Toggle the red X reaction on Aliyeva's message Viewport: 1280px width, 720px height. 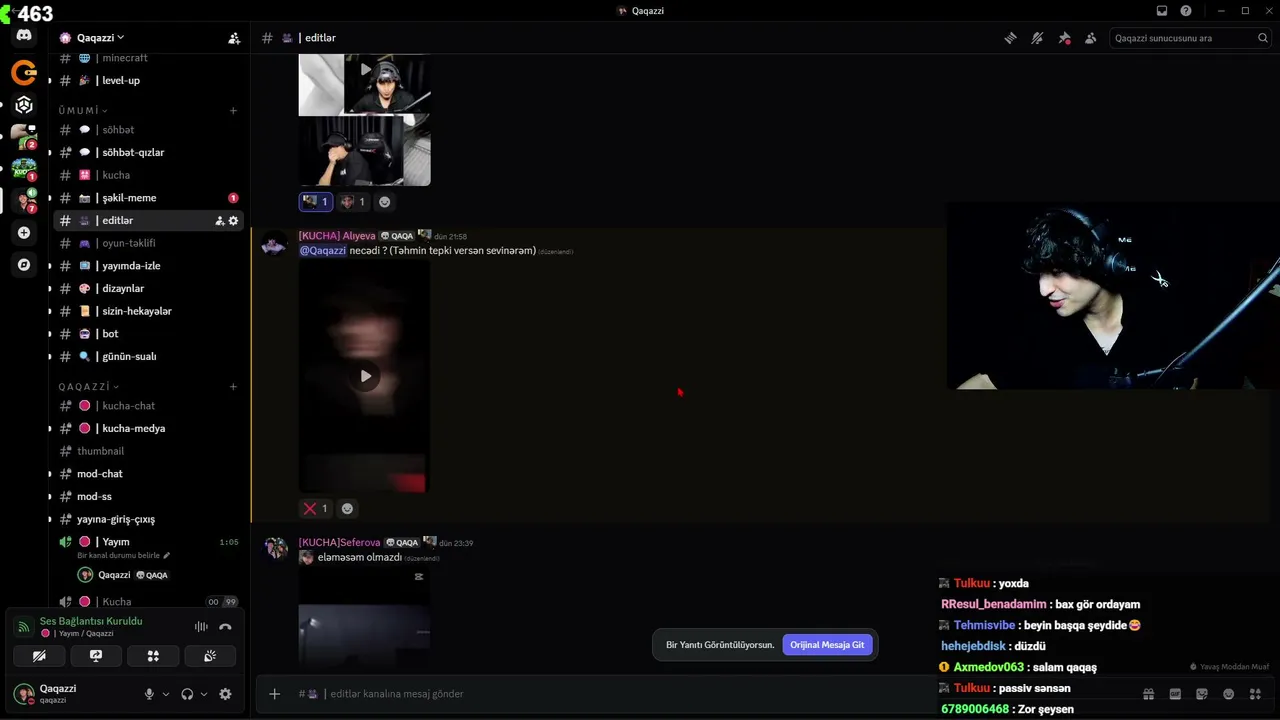coord(315,509)
